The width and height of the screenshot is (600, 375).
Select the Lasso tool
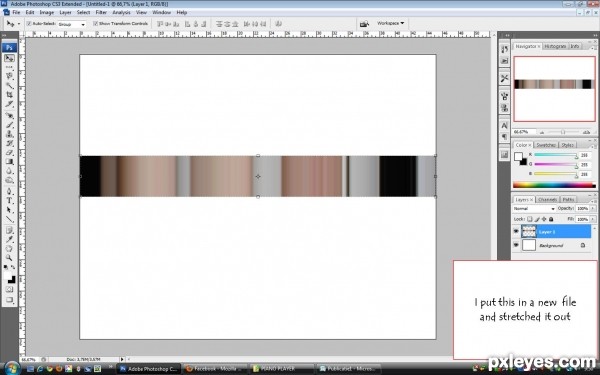point(9,76)
